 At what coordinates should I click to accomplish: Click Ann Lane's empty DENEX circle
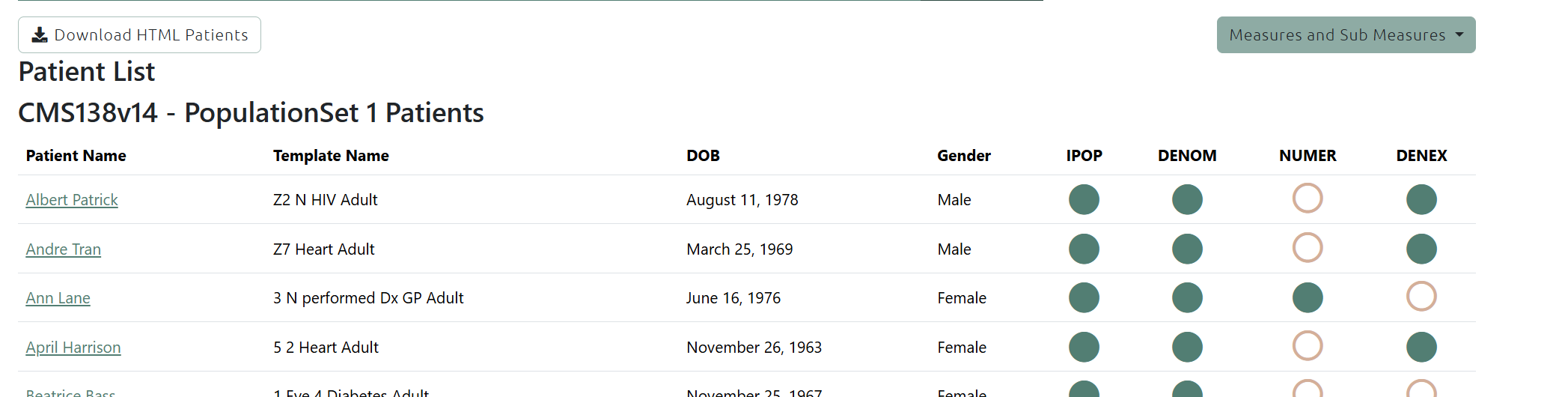pos(1421,296)
